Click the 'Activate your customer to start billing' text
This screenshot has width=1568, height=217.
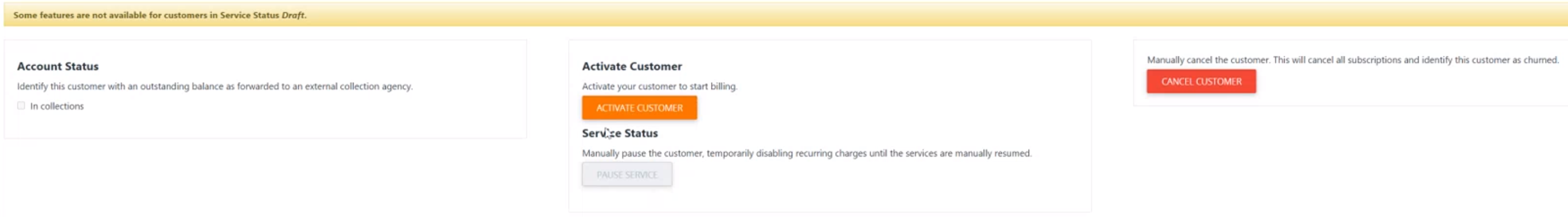pyautogui.click(x=659, y=87)
